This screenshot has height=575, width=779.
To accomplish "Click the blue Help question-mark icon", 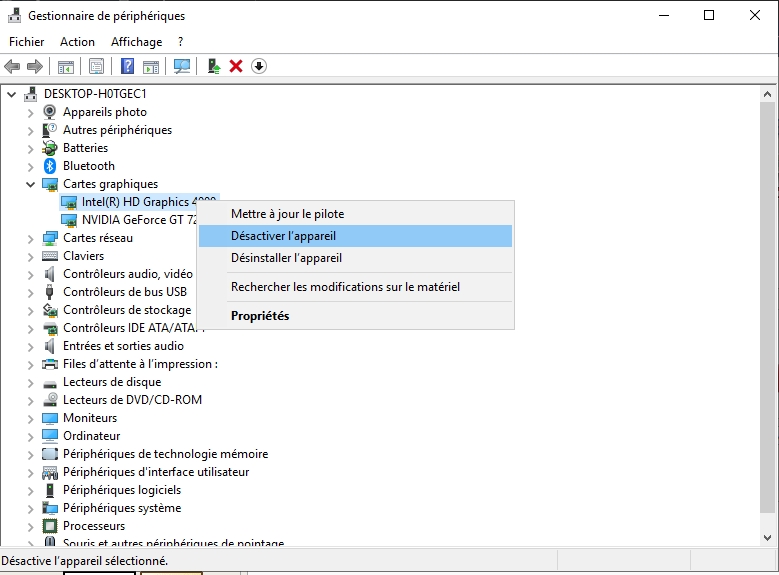I will pyautogui.click(x=128, y=66).
